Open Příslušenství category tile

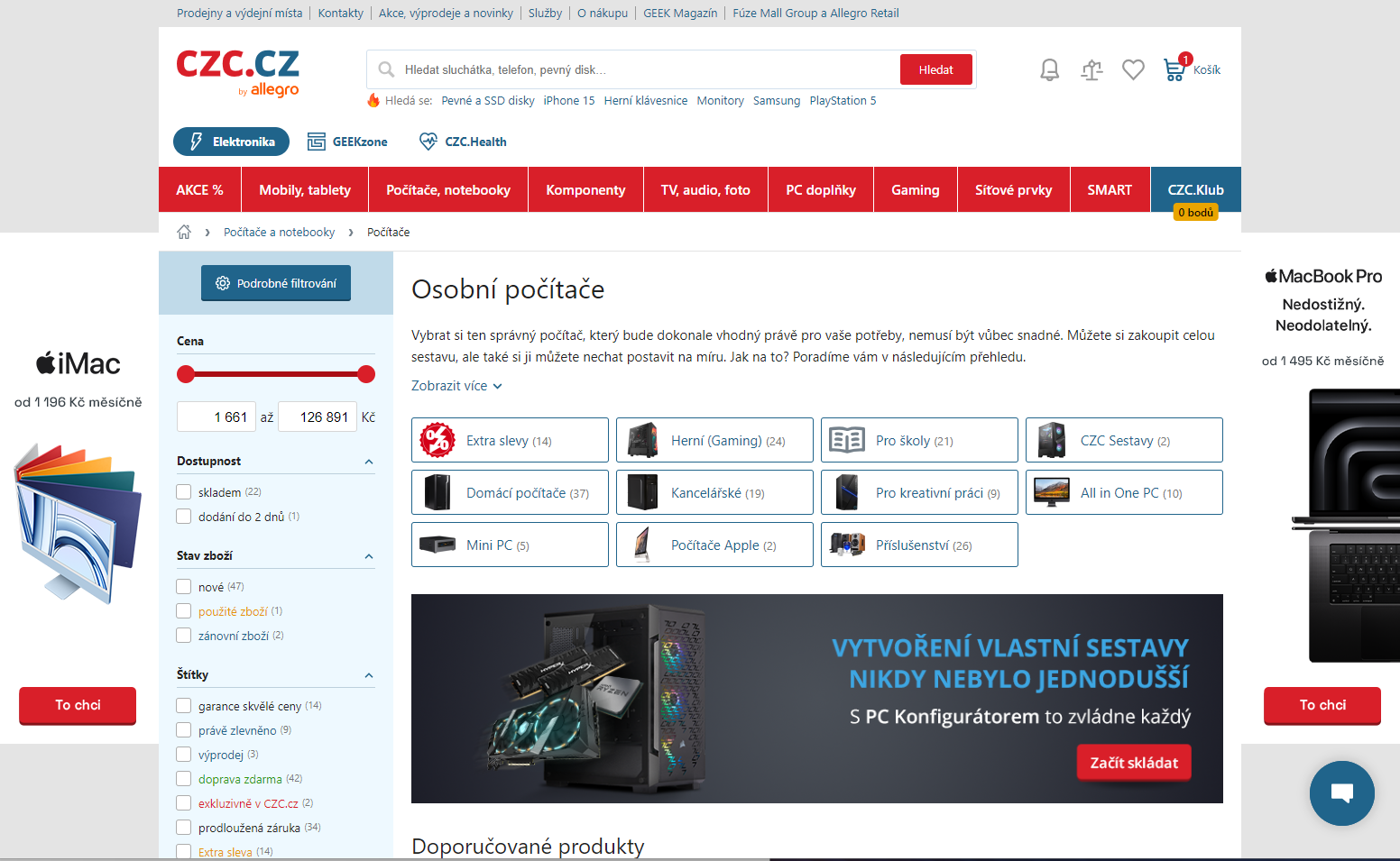click(919, 545)
